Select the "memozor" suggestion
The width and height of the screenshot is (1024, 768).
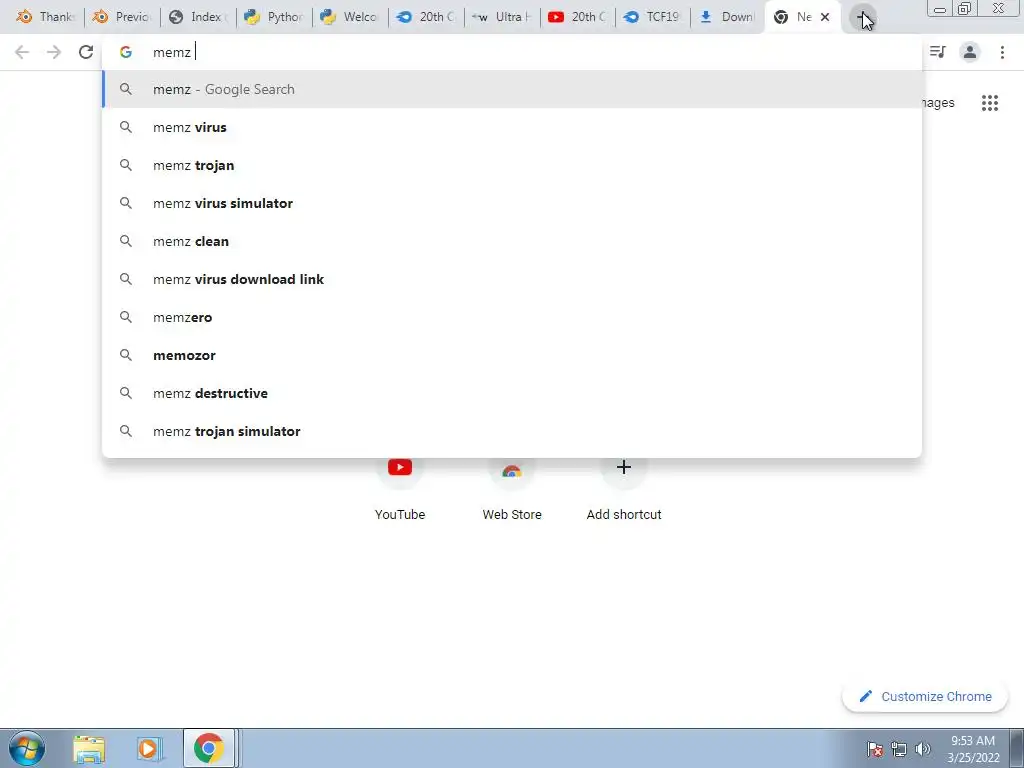pyautogui.click(x=512, y=355)
